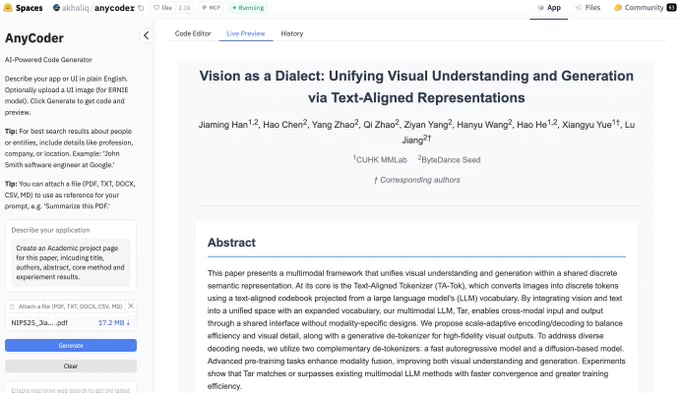Click the Abstract section heading
680x393 pixels.
[232, 242]
